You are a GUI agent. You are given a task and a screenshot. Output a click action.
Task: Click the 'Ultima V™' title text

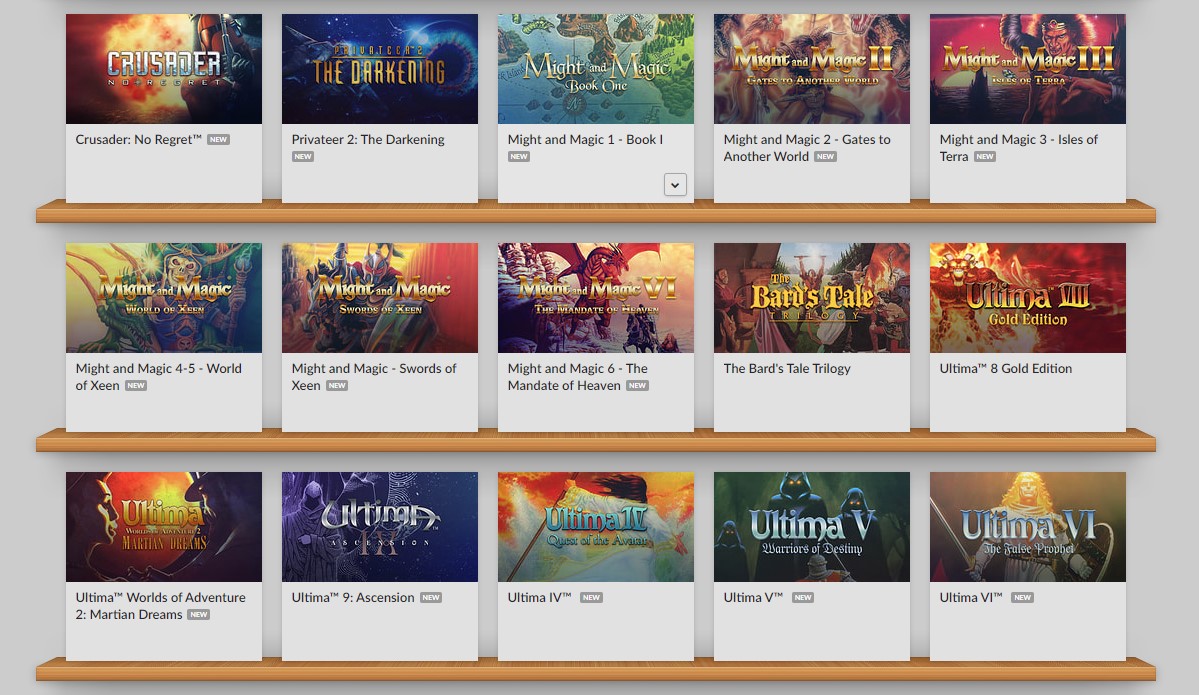click(753, 597)
